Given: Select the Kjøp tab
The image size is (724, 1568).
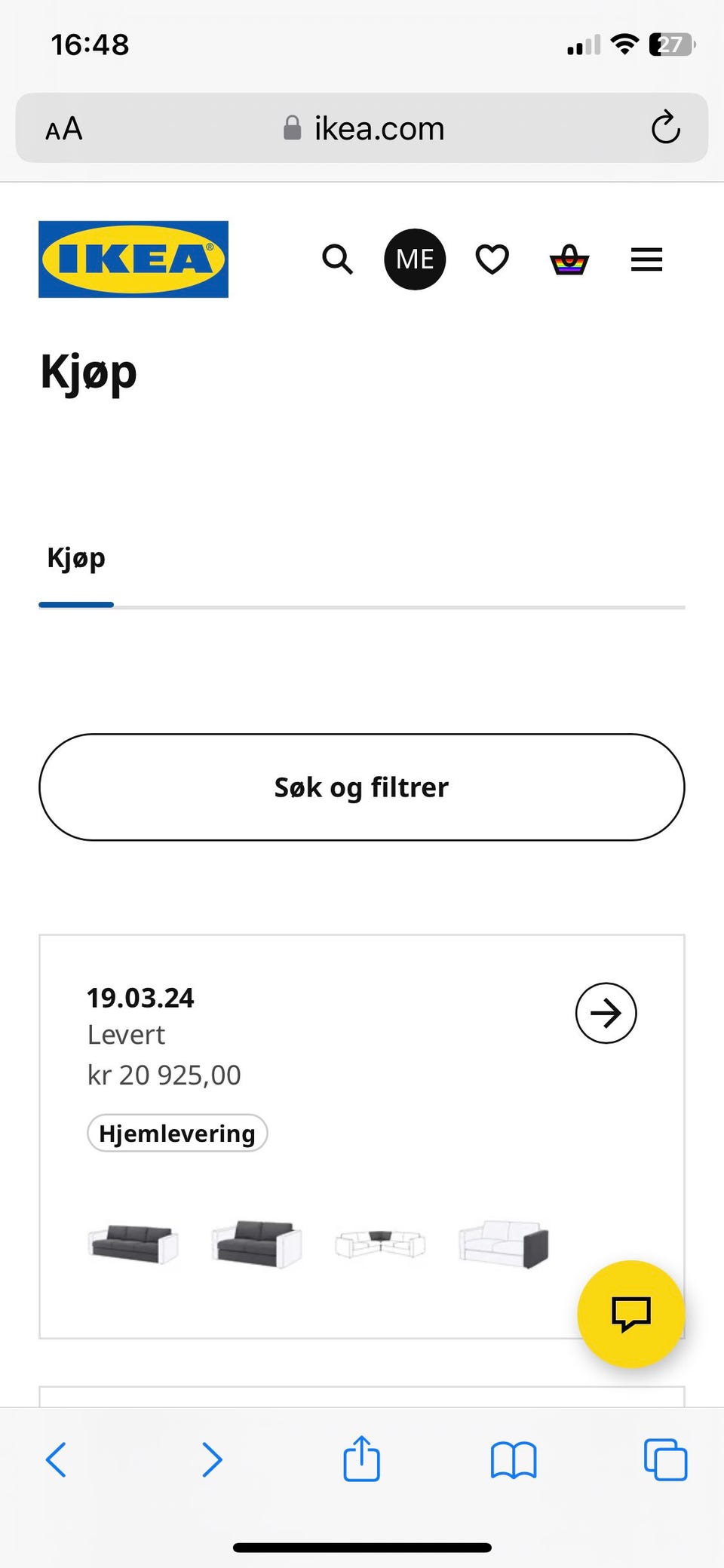Looking at the screenshot, I should pyautogui.click(x=76, y=559).
